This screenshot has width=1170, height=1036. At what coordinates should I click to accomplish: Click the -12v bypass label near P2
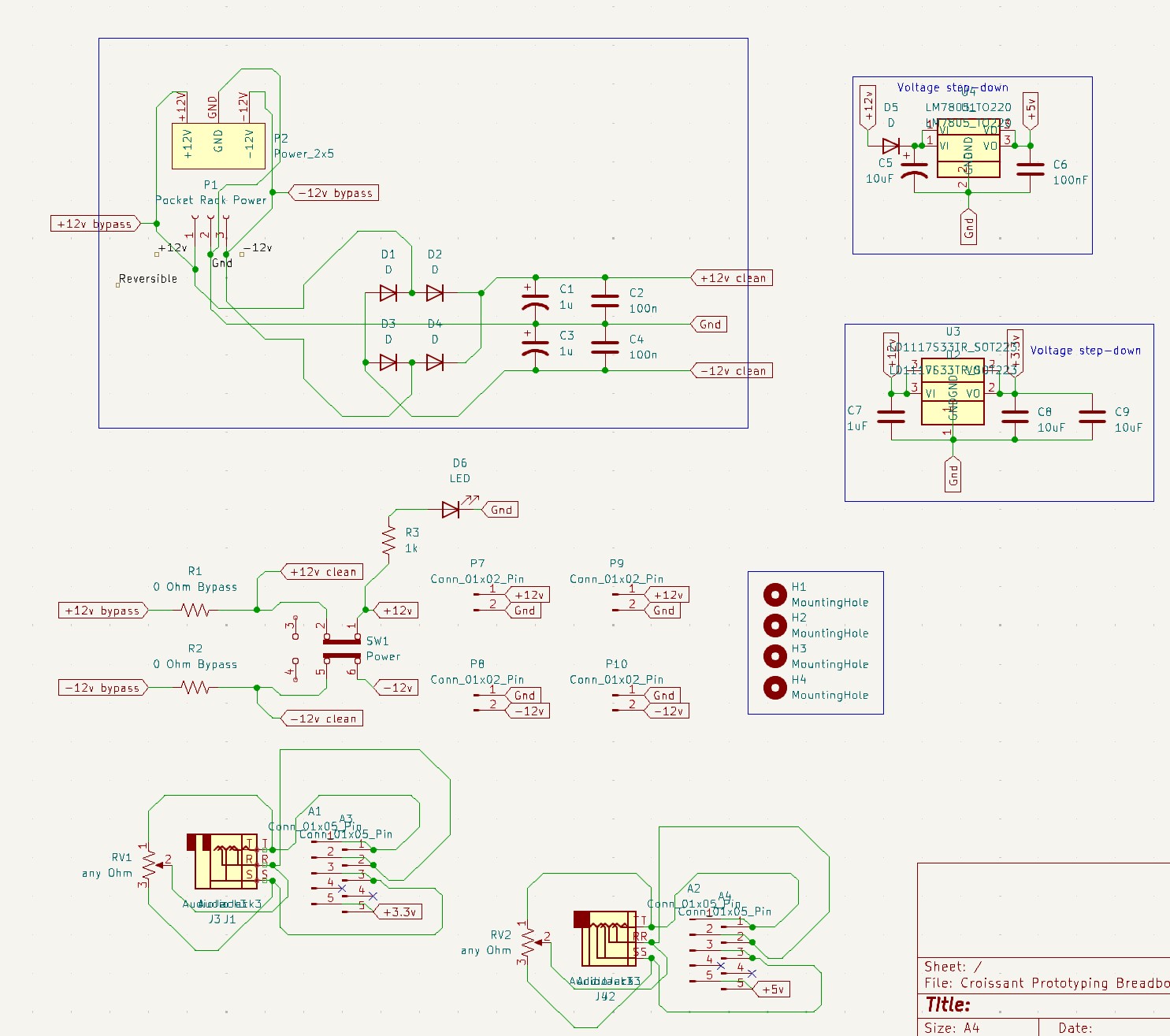click(336, 193)
